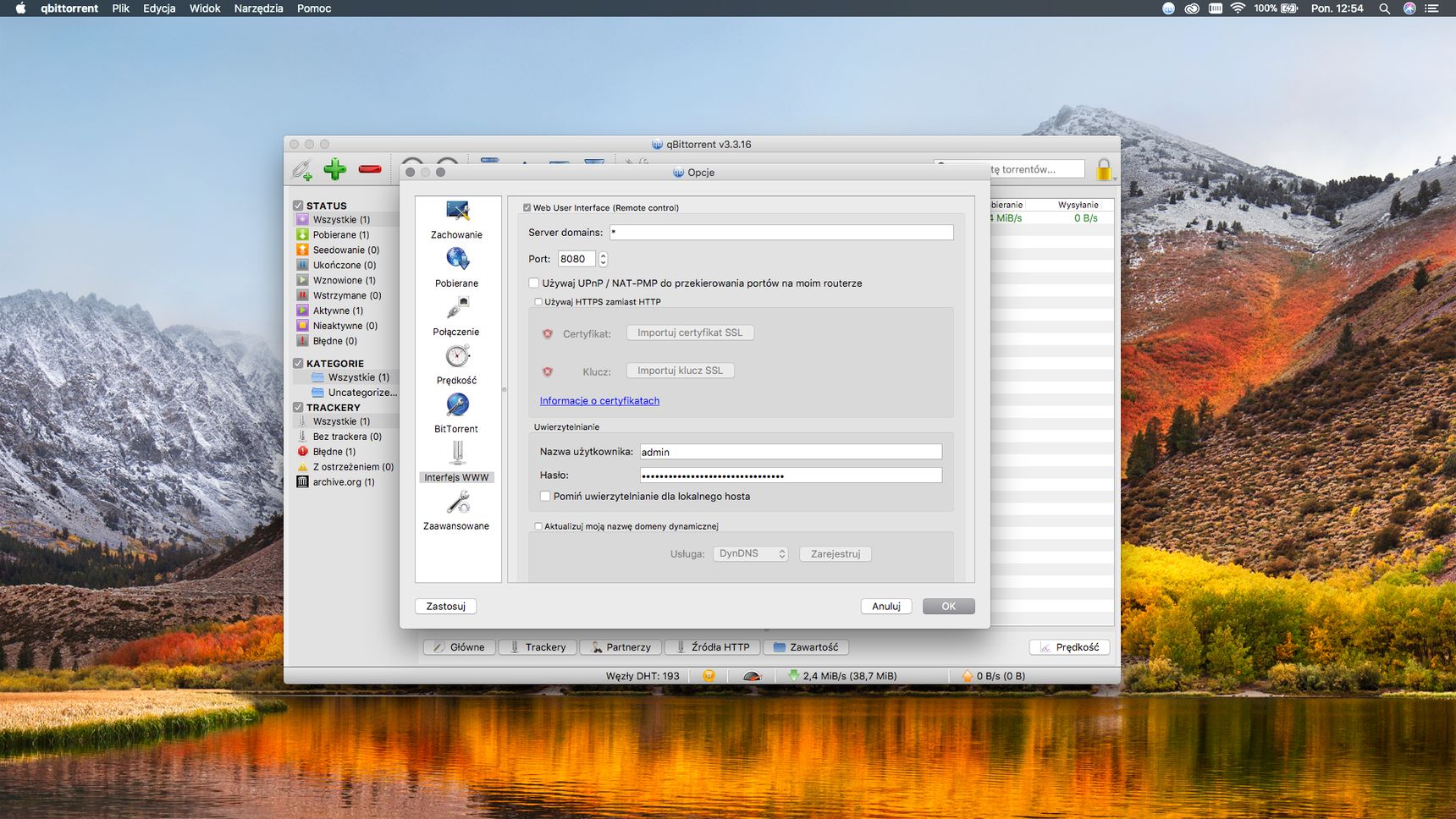This screenshot has height=819, width=1456.
Task: Open the Pomoc menu
Action: point(314,8)
